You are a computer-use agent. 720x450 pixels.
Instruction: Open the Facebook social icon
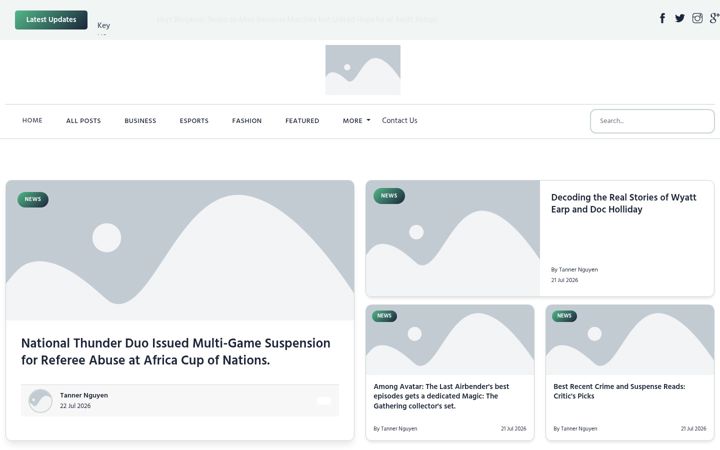662,18
